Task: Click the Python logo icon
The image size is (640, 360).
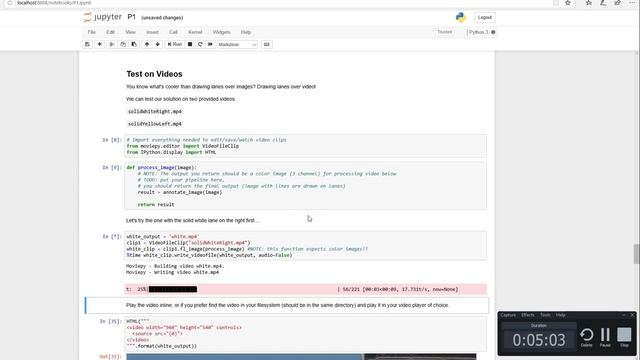Action: [461, 17]
